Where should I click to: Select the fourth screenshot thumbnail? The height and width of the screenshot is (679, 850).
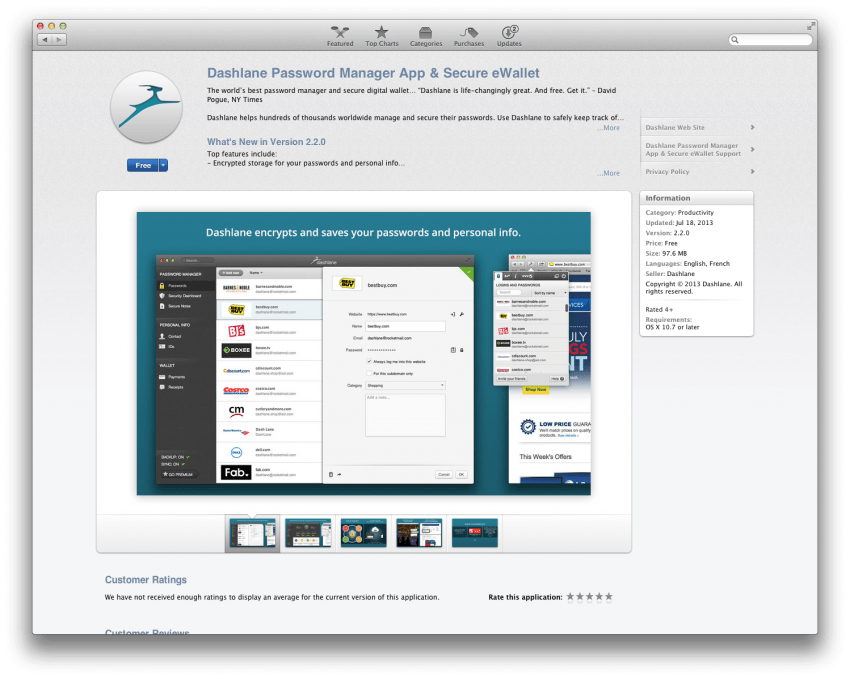click(x=419, y=533)
